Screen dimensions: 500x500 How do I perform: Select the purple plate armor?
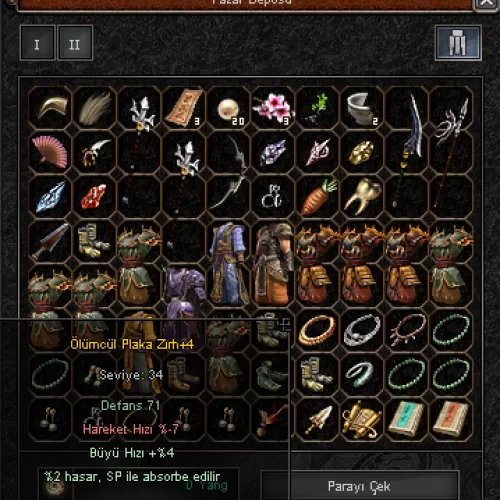pyautogui.click(x=183, y=300)
